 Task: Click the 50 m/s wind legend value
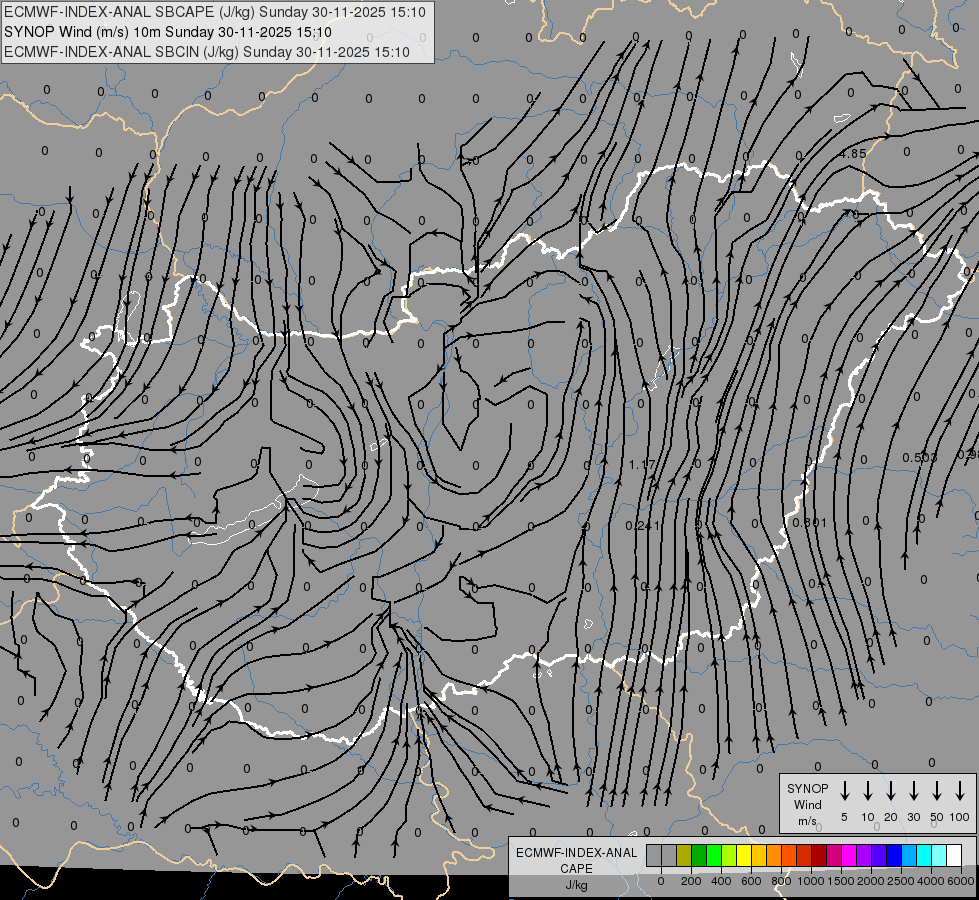[x=937, y=817]
